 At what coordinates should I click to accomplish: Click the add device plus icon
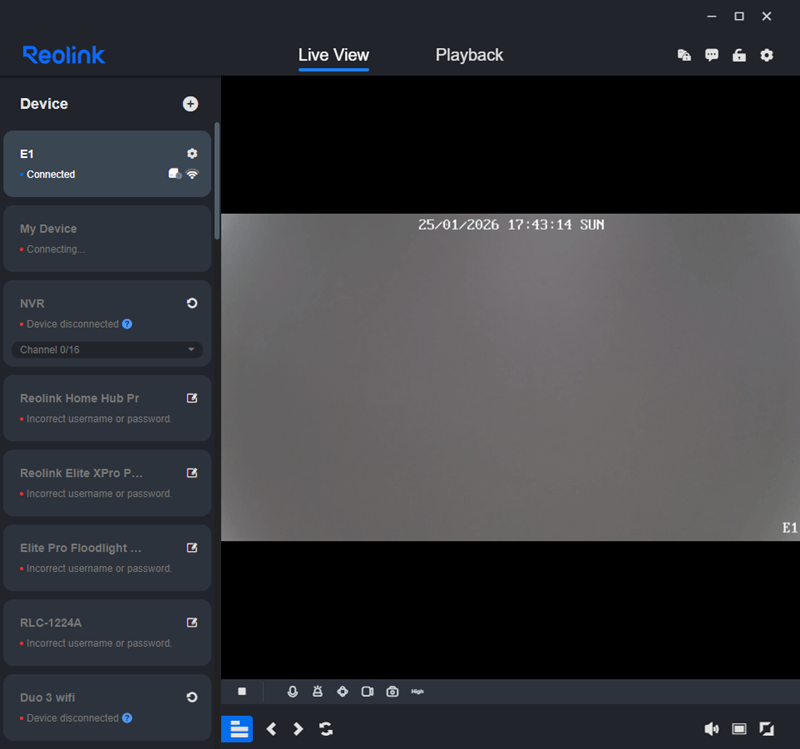190,104
